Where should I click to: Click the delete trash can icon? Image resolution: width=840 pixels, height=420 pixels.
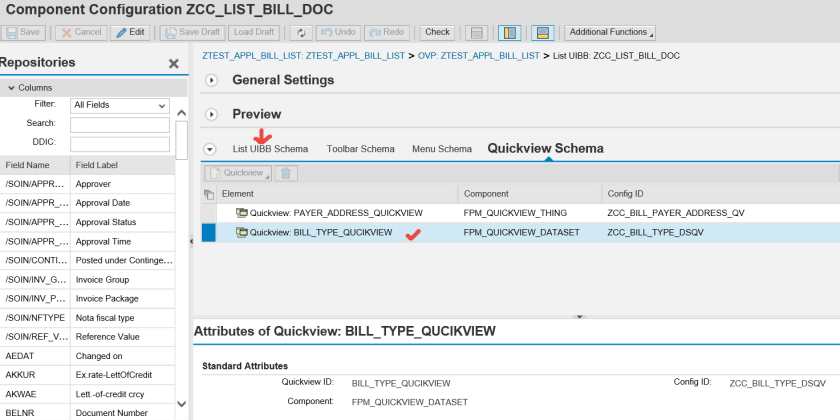[287, 173]
